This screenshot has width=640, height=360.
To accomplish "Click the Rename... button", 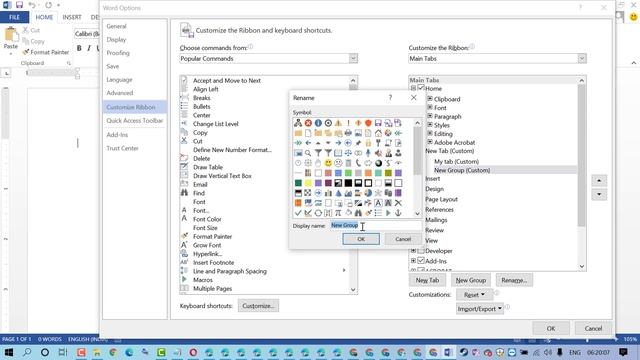I will [514, 280].
